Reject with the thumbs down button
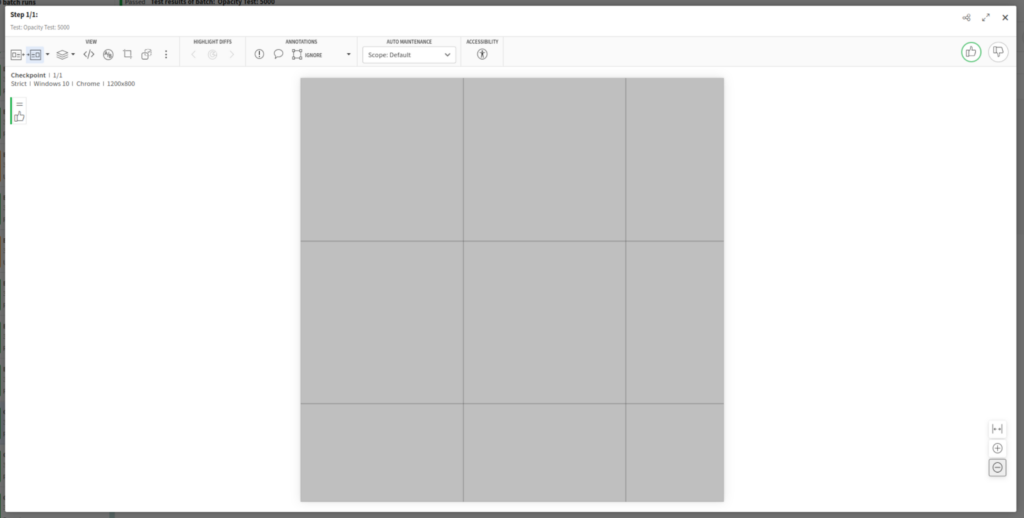This screenshot has height=518, width=1024. [997, 52]
